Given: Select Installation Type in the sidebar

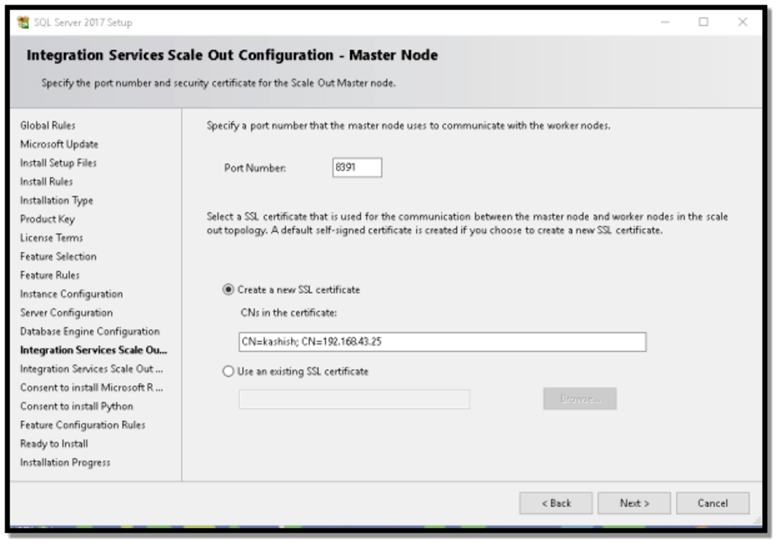Looking at the screenshot, I should (57, 200).
